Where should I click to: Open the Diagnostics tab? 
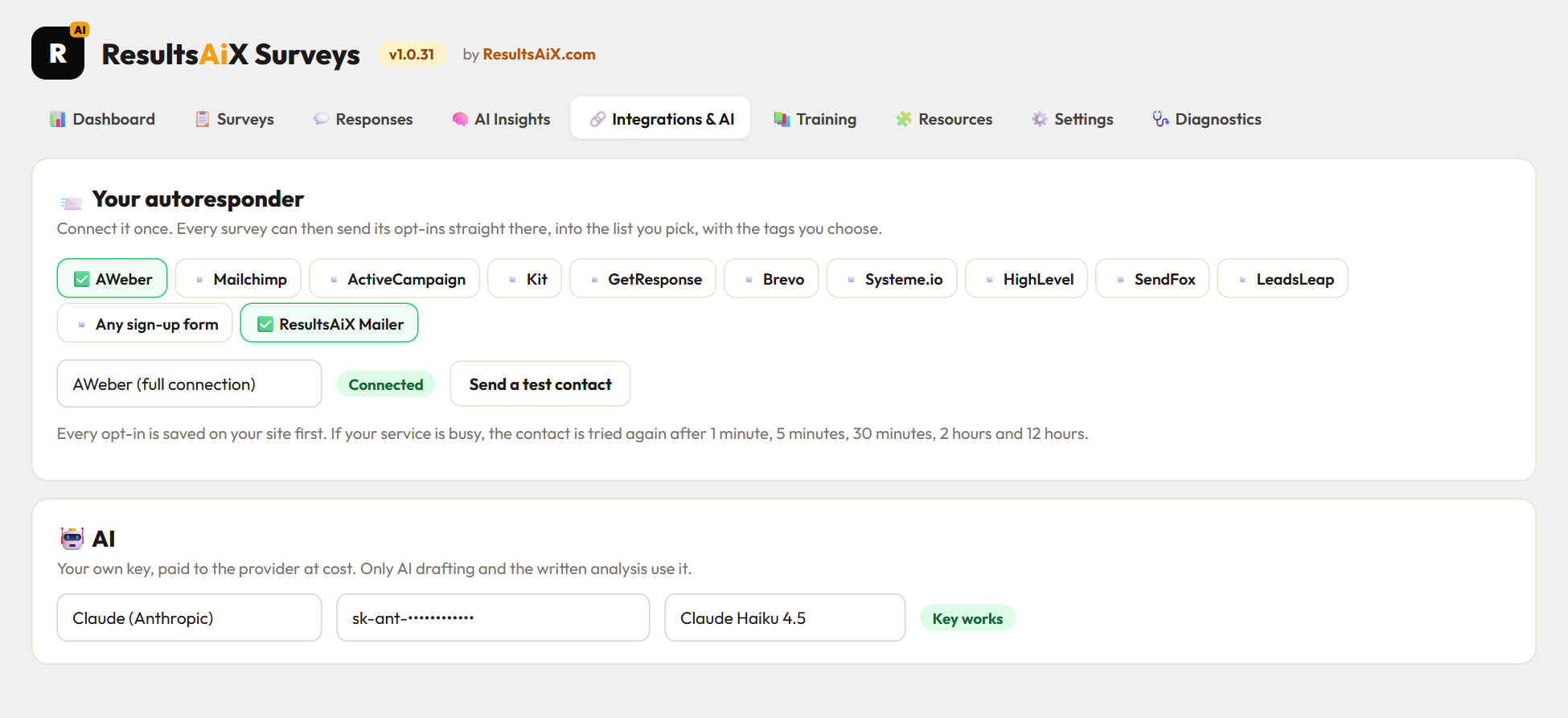(x=1206, y=119)
